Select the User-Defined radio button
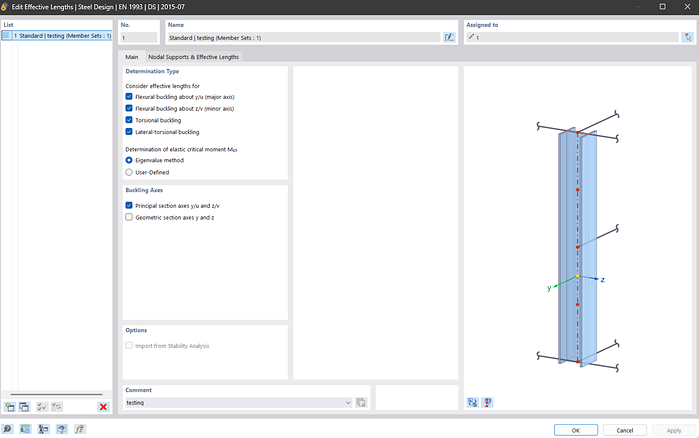Screen dimensions: 699x438 129,172
